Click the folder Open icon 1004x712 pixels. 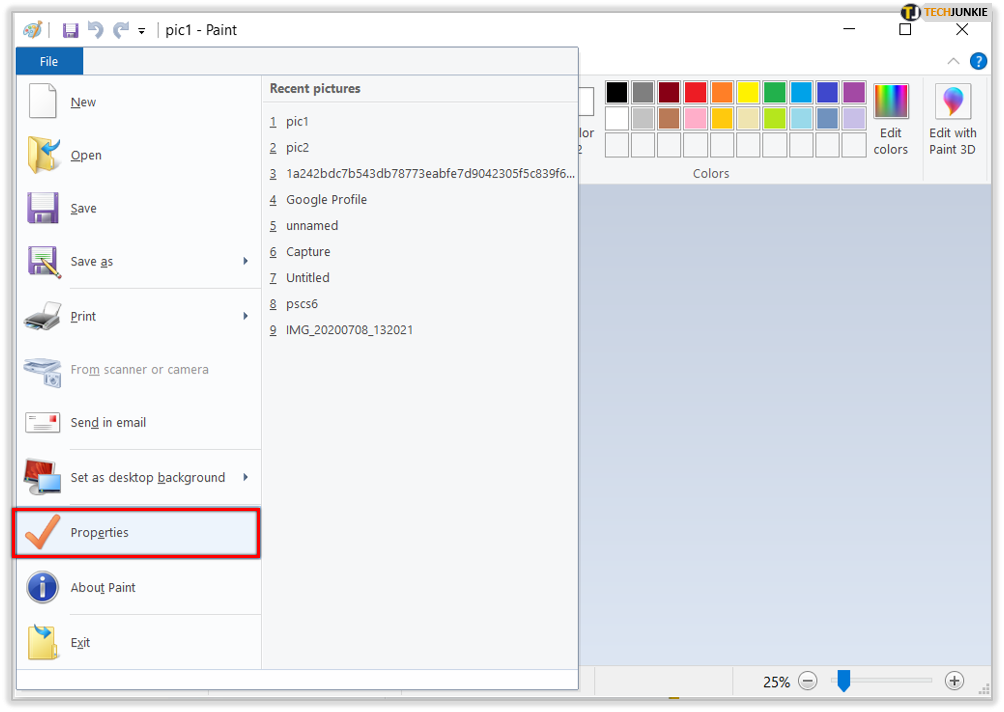click(x=43, y=155)
